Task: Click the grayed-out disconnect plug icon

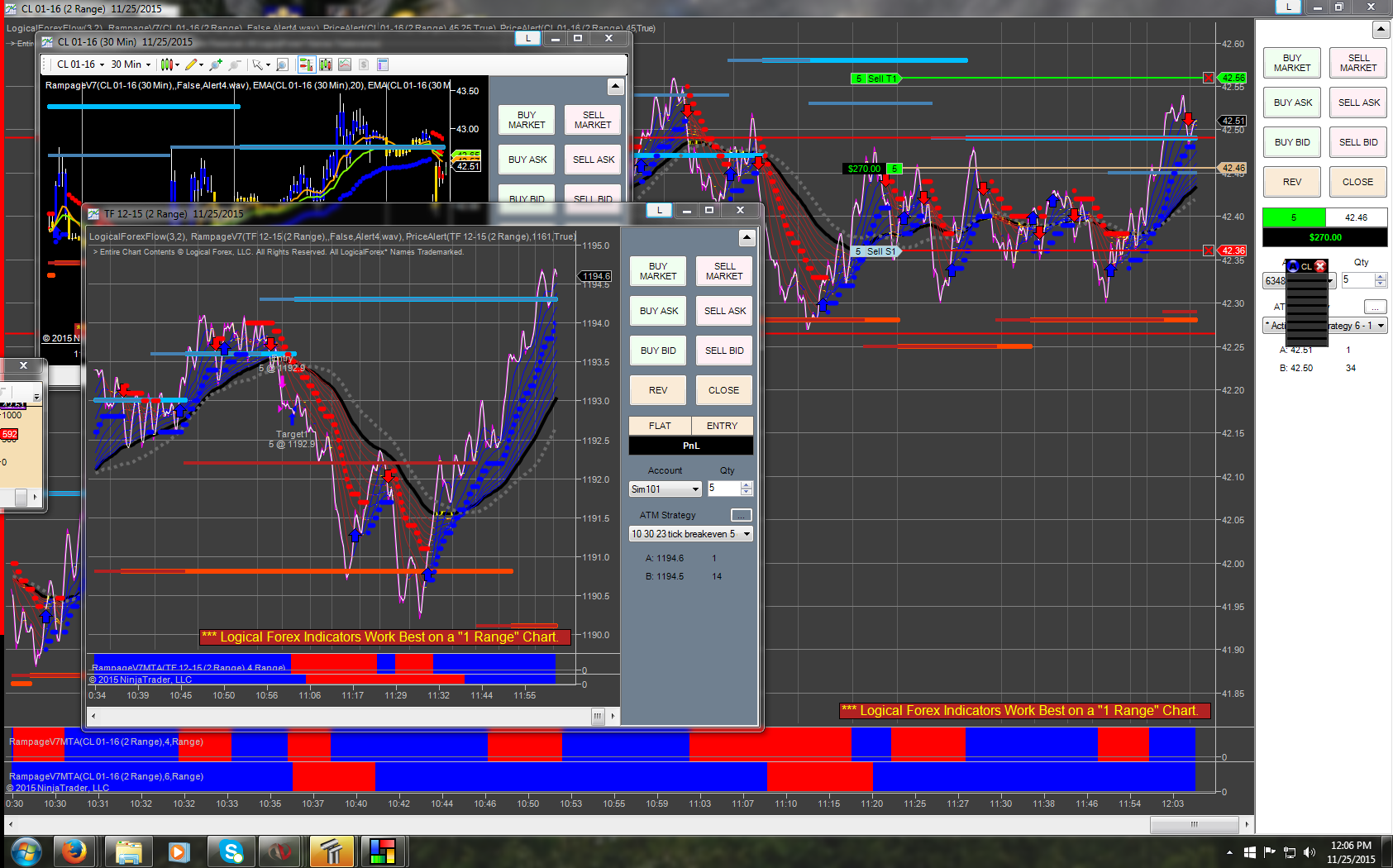Action: tap(235, 64)
